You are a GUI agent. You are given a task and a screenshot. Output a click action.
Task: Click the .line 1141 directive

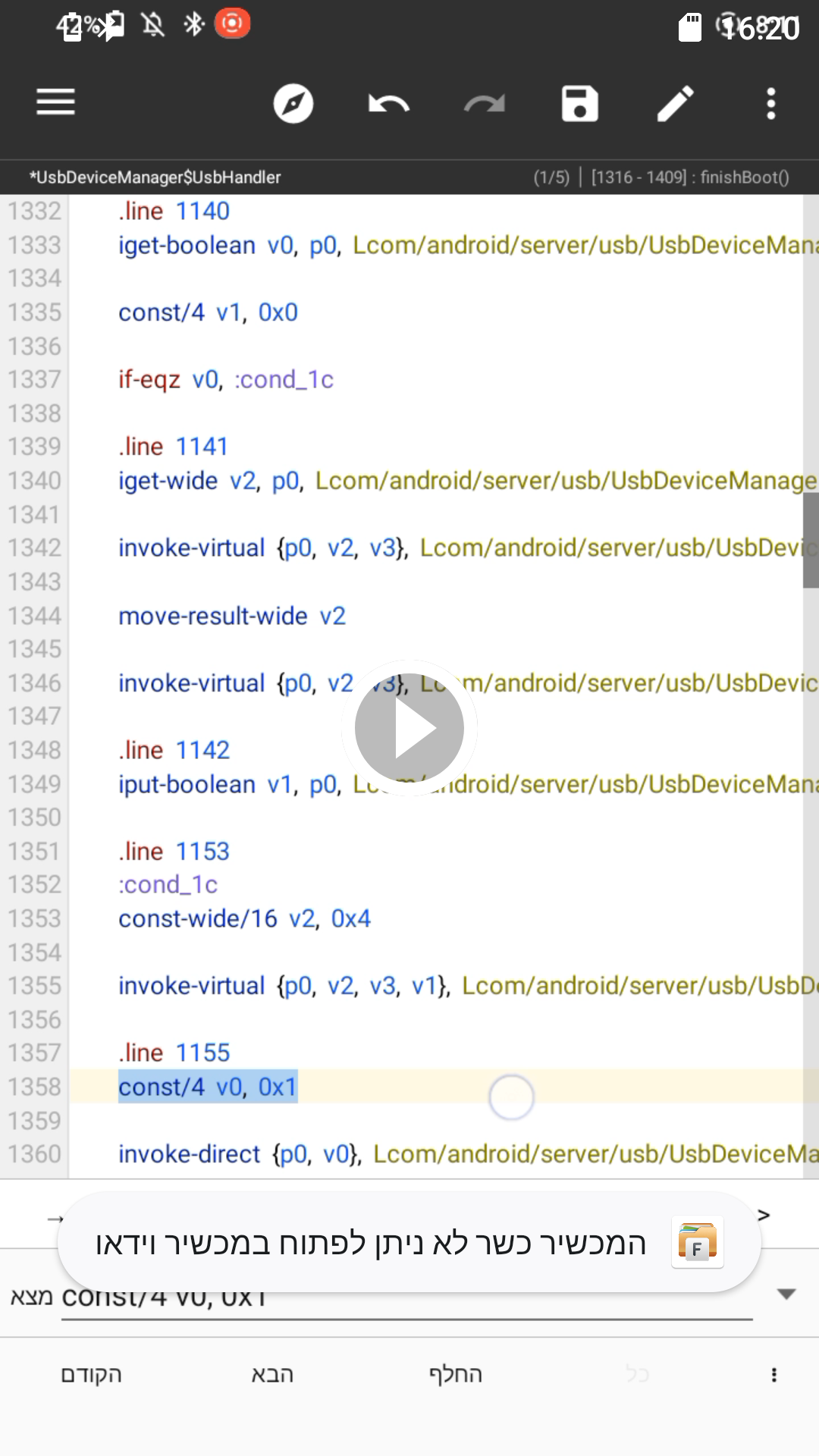click(173, 446)
